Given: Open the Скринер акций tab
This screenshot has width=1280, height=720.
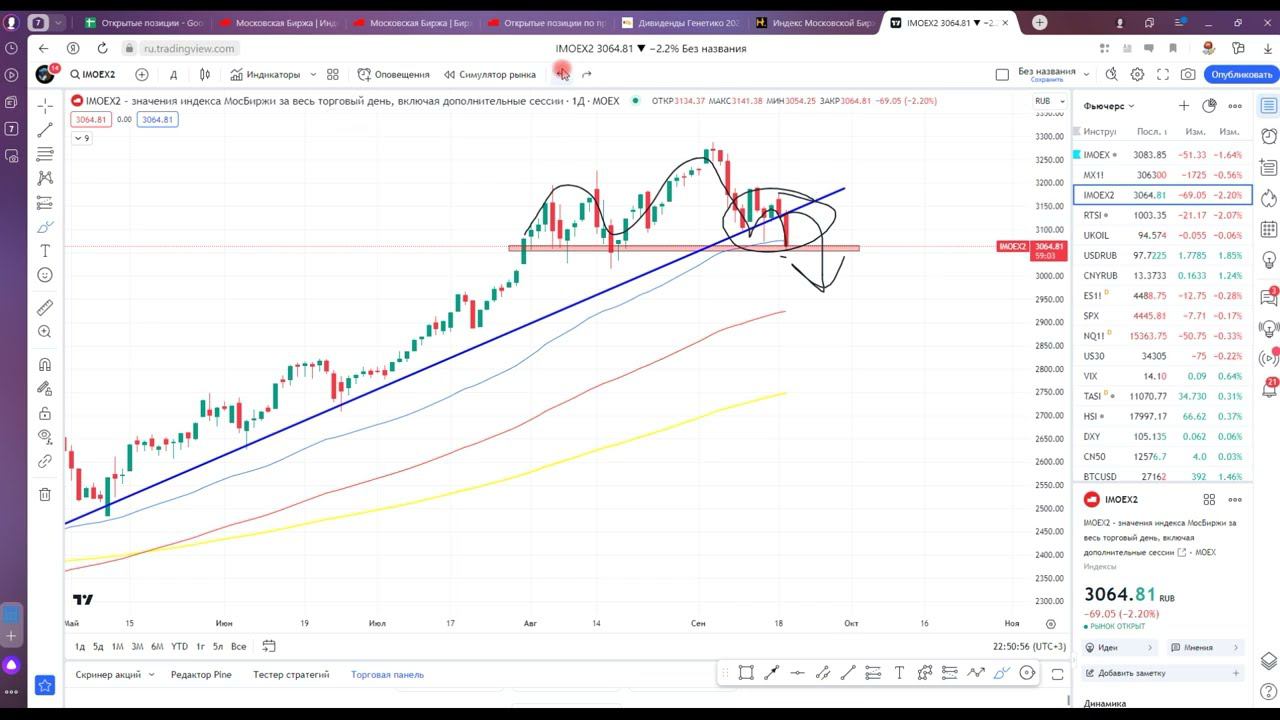Looking at the screenshot, I should (108, 674).
